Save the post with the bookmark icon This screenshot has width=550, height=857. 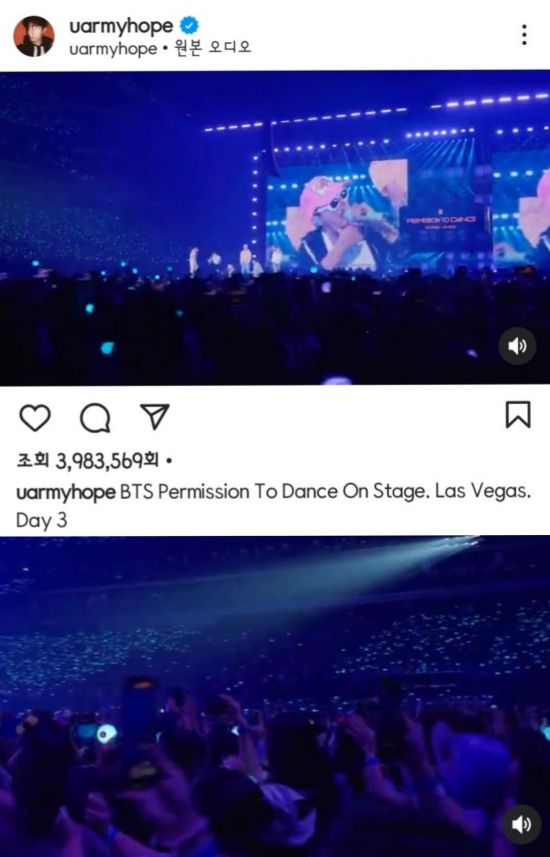(x=517, y=415)
